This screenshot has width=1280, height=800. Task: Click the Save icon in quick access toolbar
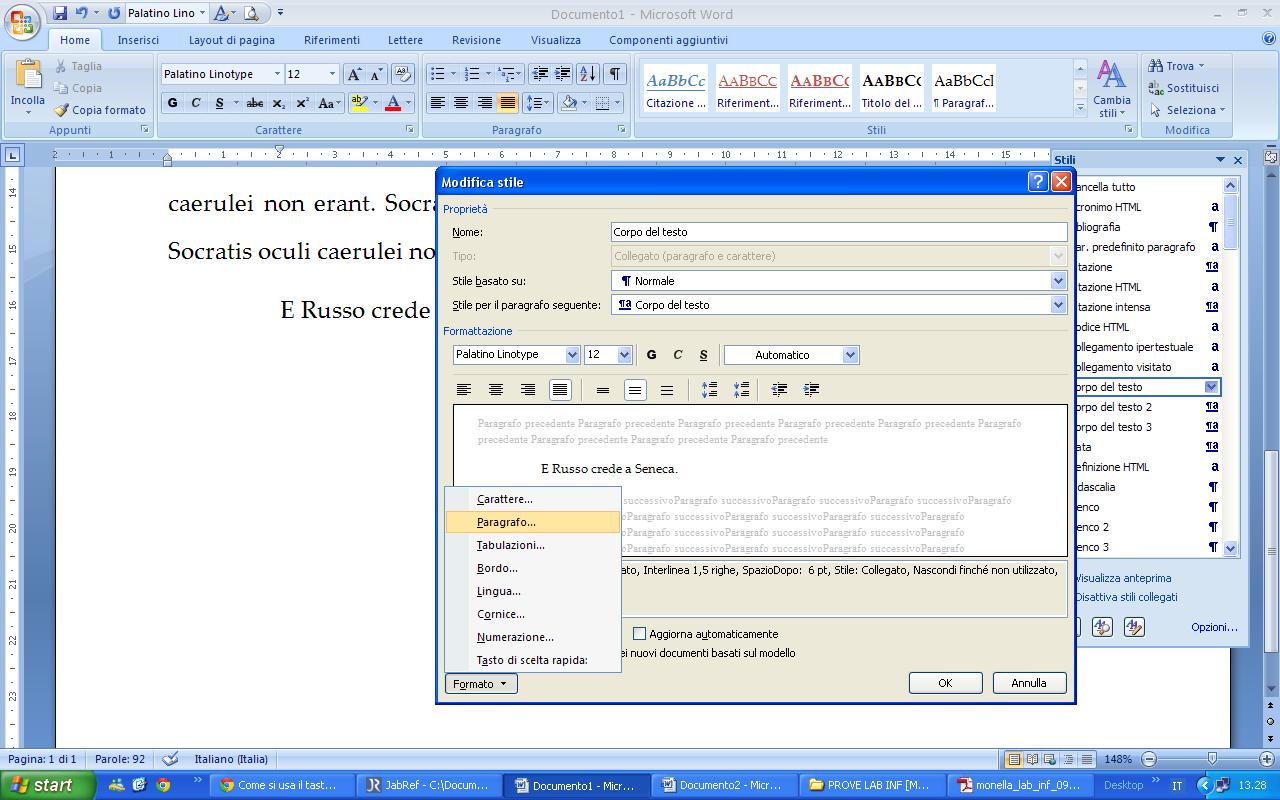click(x=60, y=13)
